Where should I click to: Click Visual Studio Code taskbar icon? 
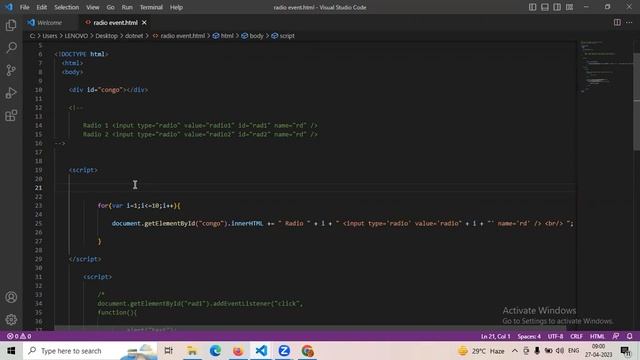click(x=261, y=351)
